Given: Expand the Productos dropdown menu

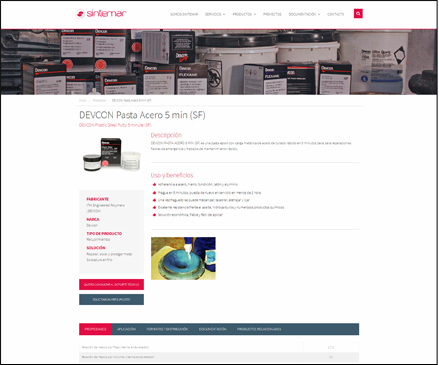Looking at the screenshot, I should (244, 14).
